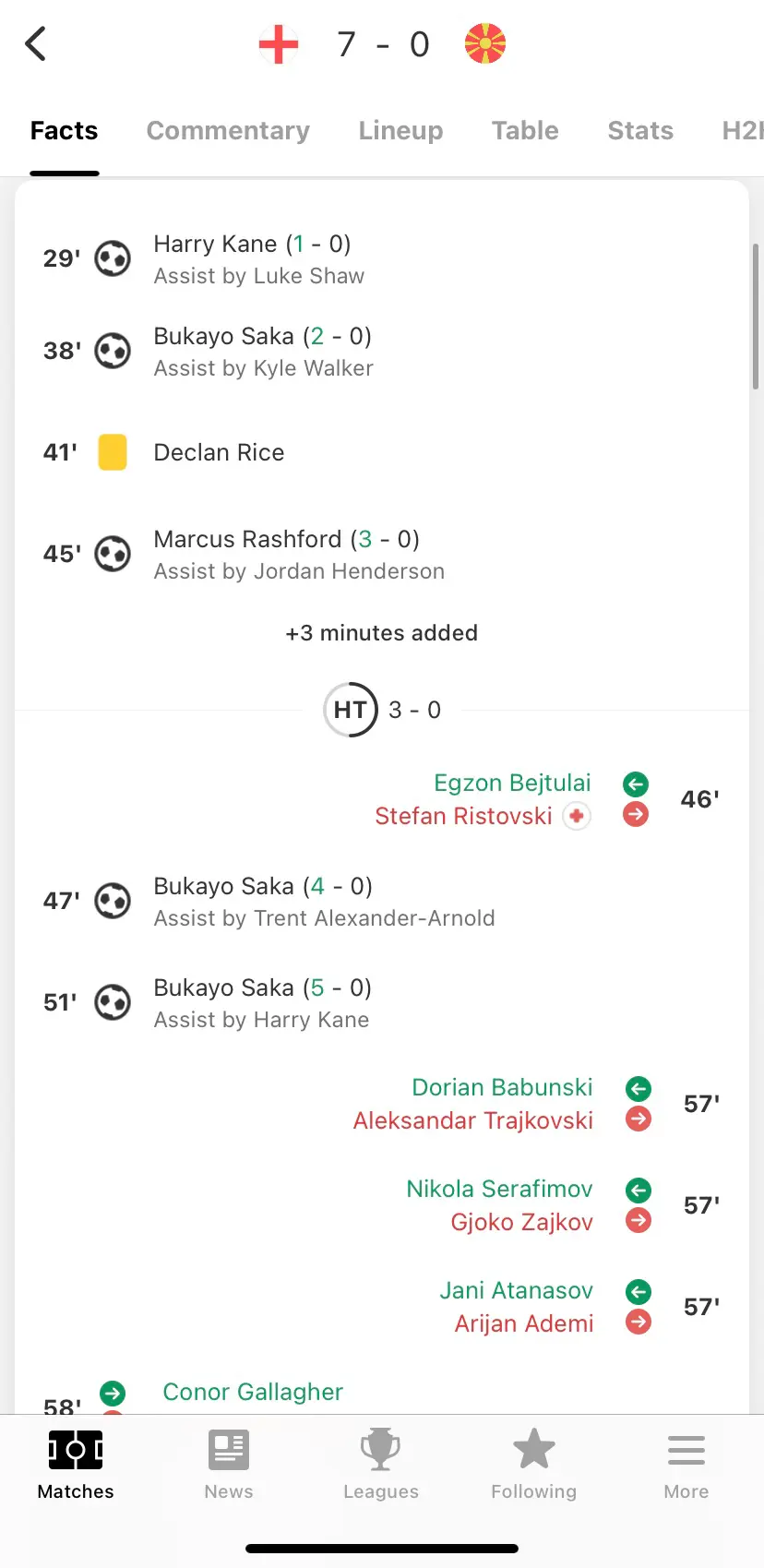Open England team flag icon

point(279,43)
